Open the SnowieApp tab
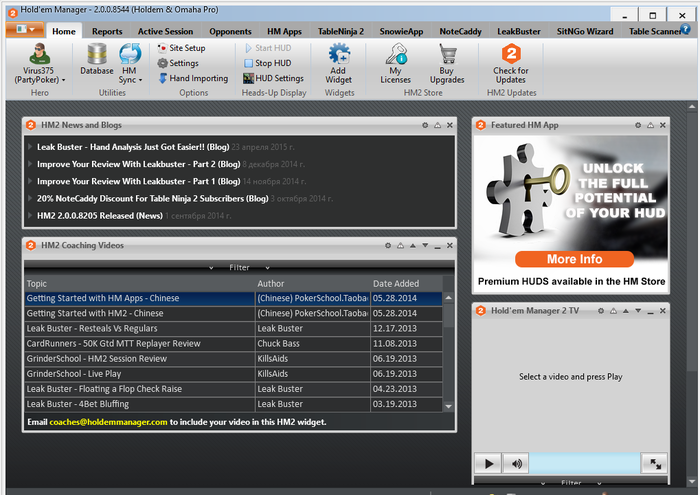The image size is (700, 495). [x=401, y=31]
